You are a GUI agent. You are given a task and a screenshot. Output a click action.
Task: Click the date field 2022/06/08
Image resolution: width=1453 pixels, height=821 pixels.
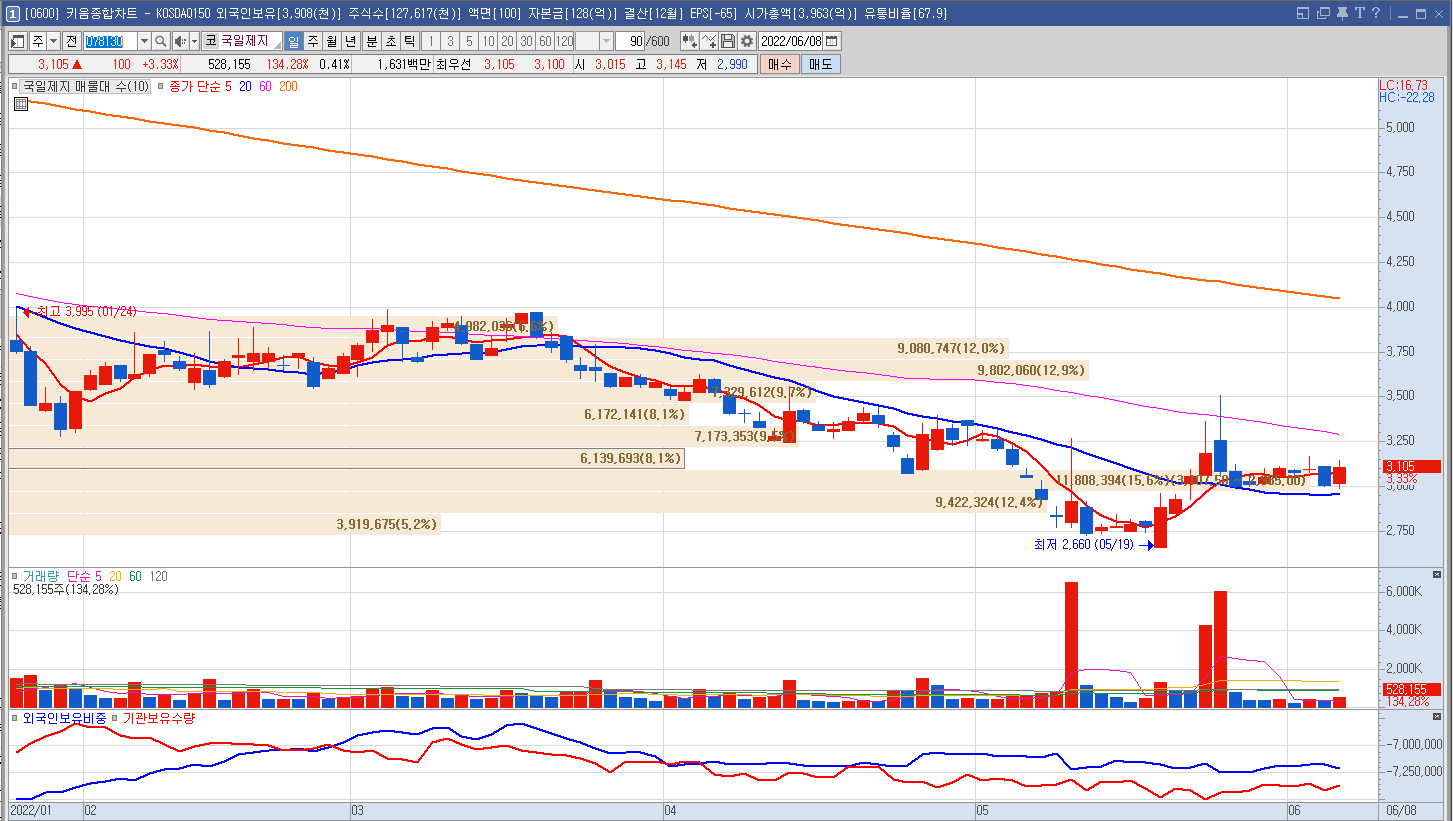coord(791,41)
